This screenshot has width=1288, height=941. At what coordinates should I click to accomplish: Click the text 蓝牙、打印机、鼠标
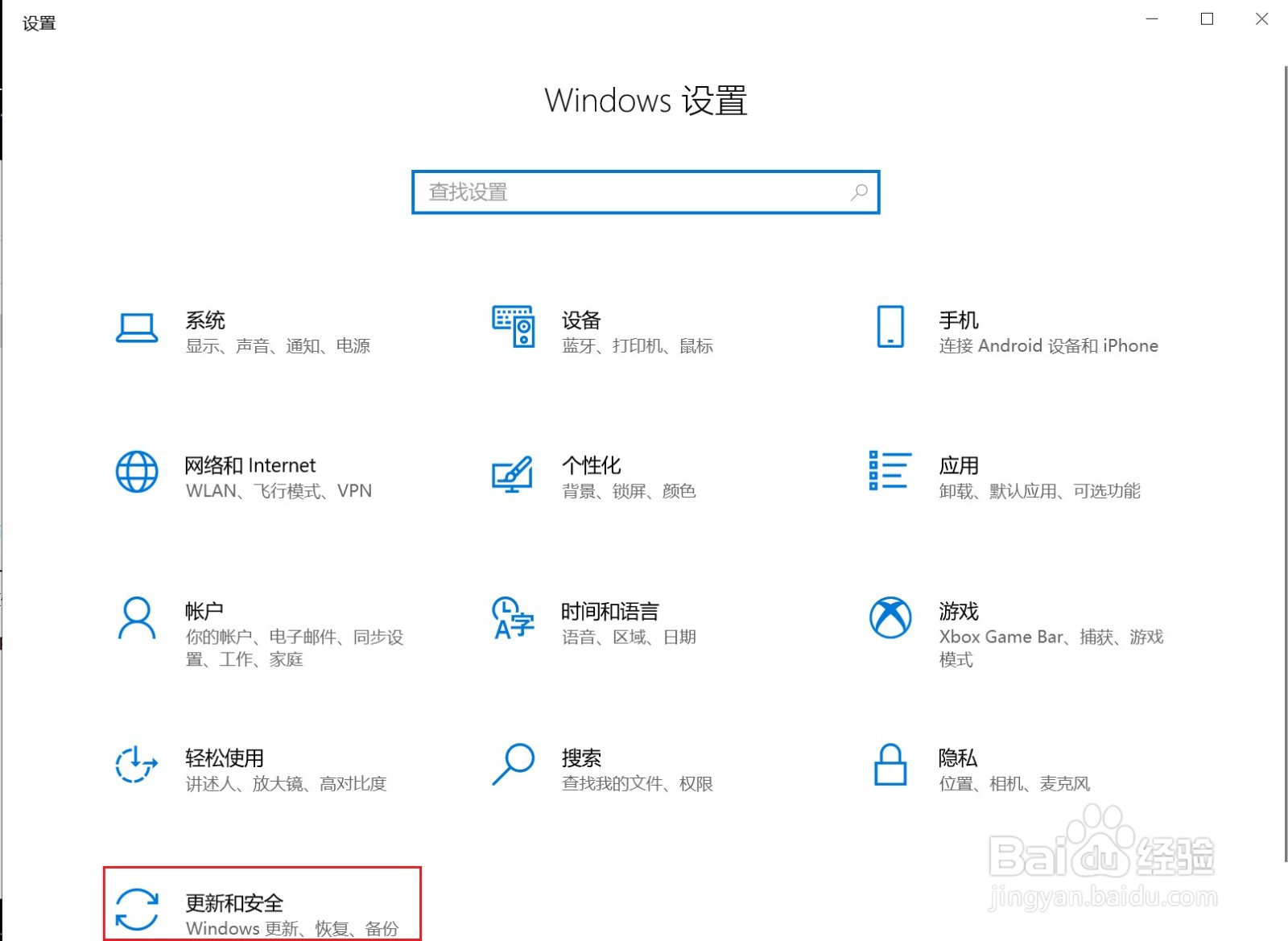[x=638, y=346]
